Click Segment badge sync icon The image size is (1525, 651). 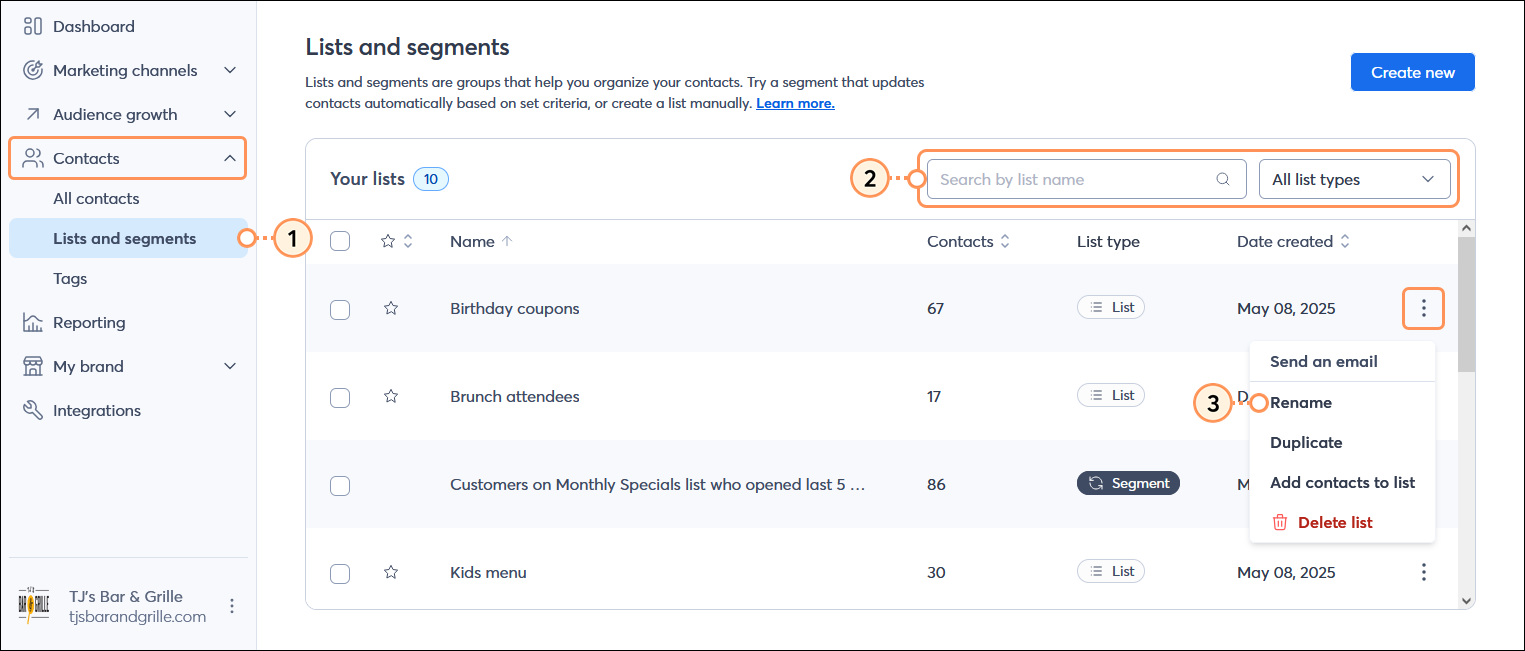click(1096, 483)
